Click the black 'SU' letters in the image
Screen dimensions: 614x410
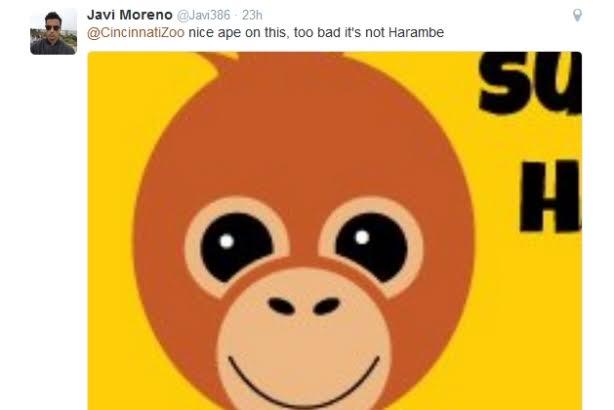[x=530, y=83]
